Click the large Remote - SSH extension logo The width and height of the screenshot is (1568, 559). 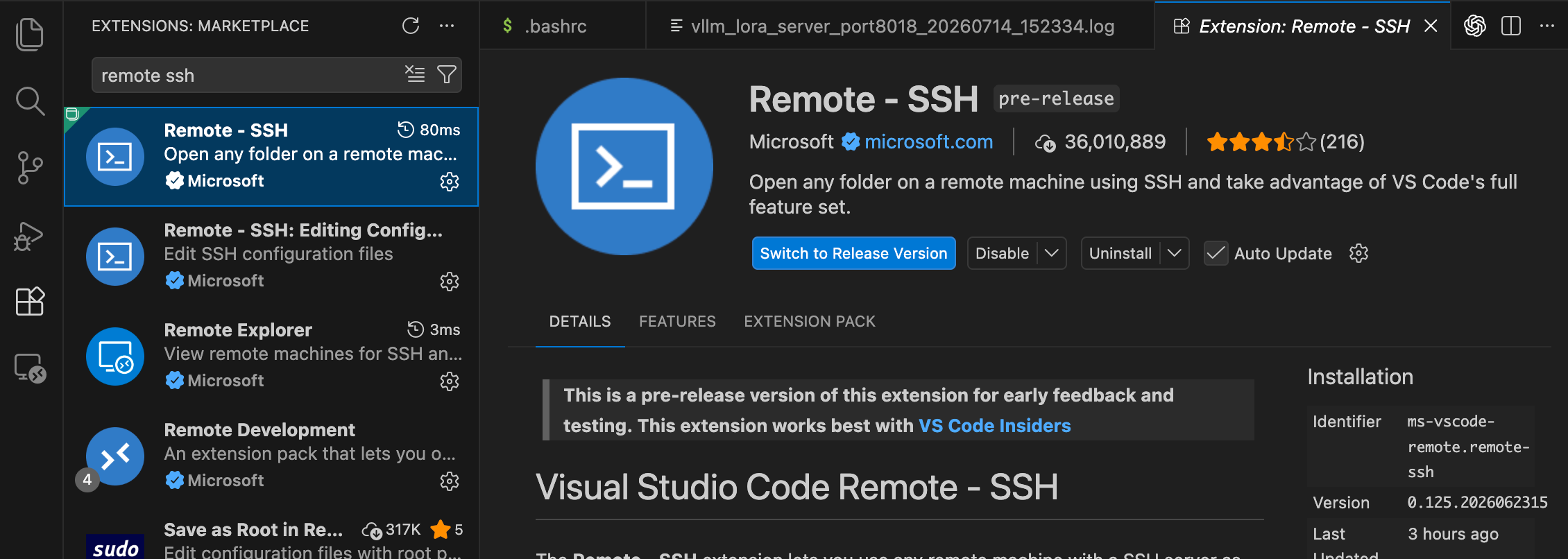pos(624,166)
